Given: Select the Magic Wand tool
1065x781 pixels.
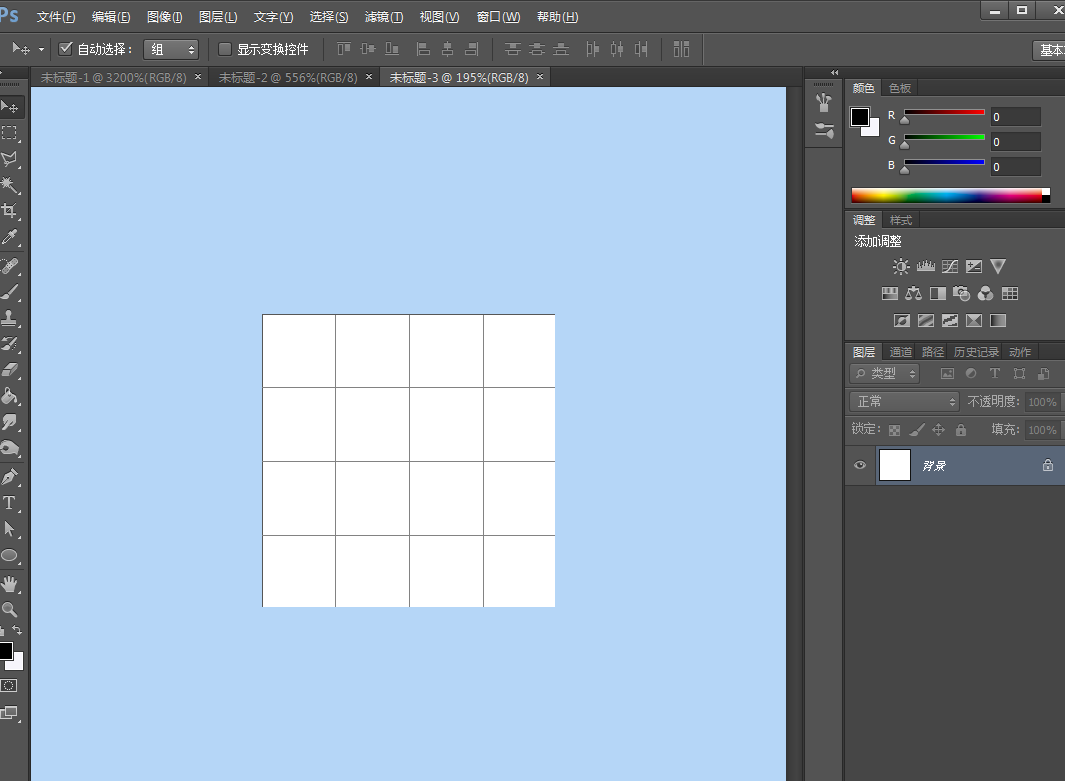Looking at the screenshot, I should [10, 185].
